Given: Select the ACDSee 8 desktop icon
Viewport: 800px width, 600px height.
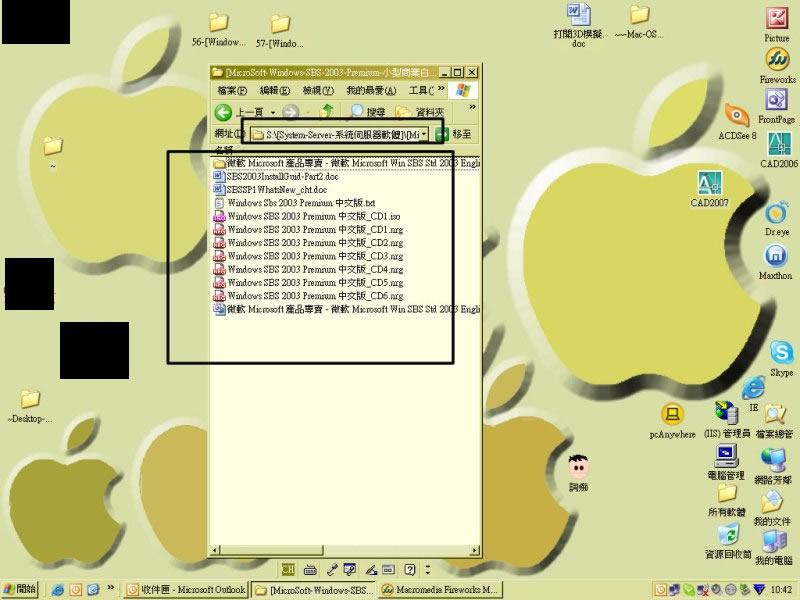Looking at the screenshot, I should point(737,121).
